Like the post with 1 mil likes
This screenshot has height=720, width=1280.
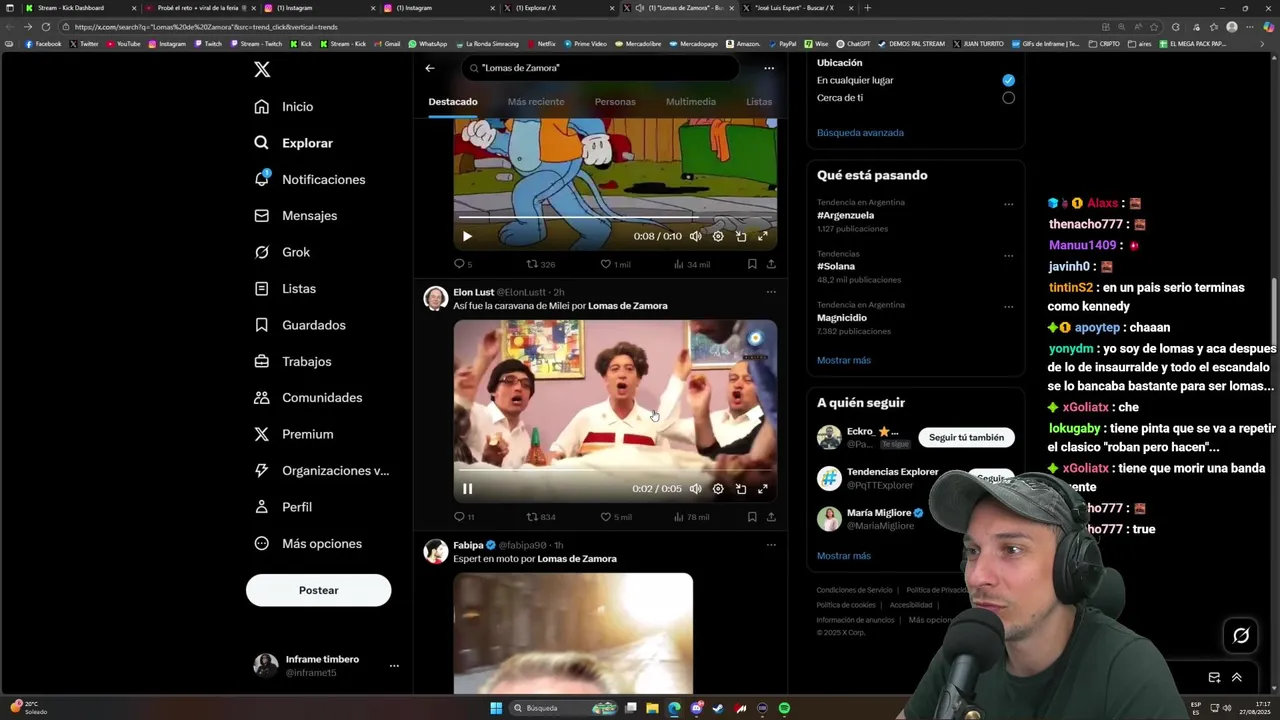pos(615,264)
